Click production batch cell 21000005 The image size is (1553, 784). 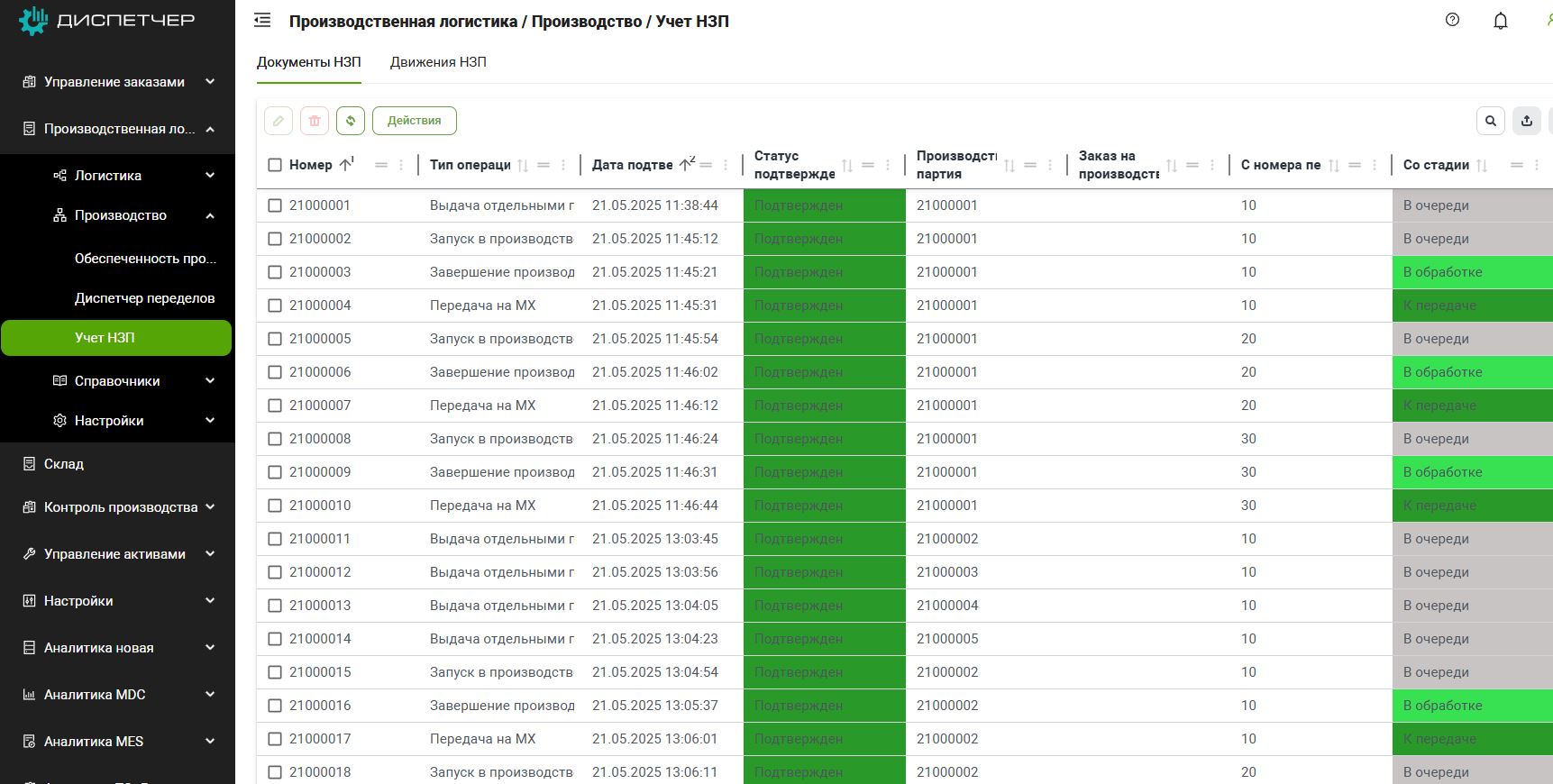click(947, 639)
